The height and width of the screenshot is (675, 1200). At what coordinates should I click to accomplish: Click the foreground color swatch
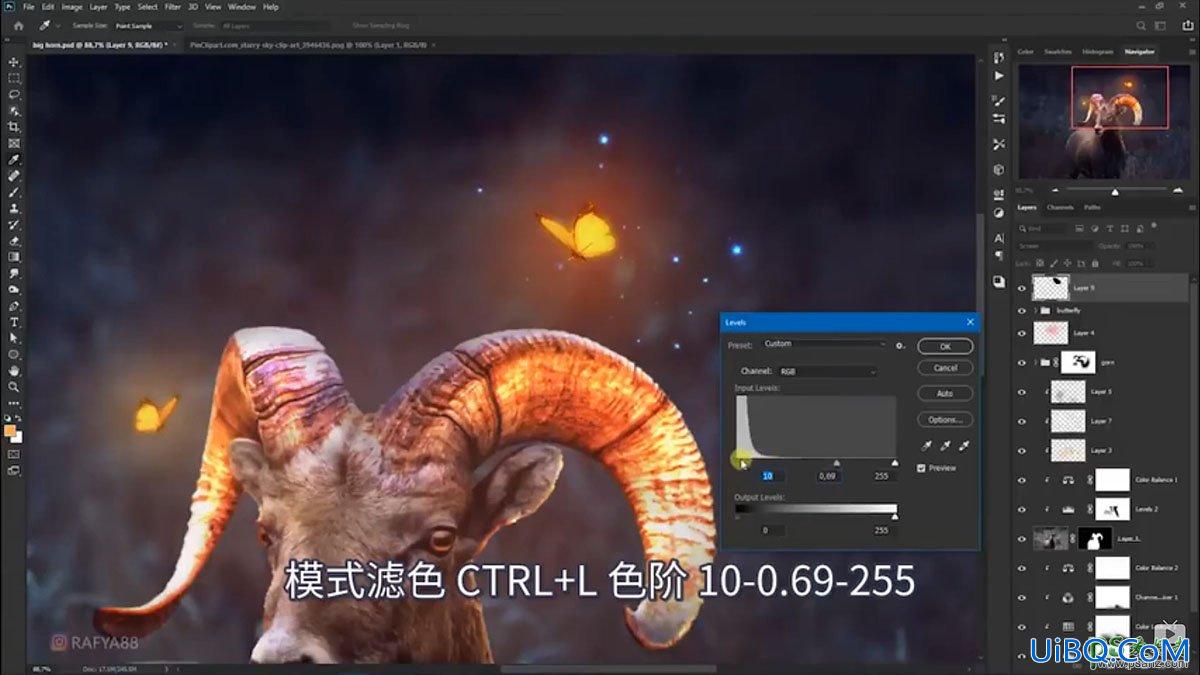click(x=10, y=431)
